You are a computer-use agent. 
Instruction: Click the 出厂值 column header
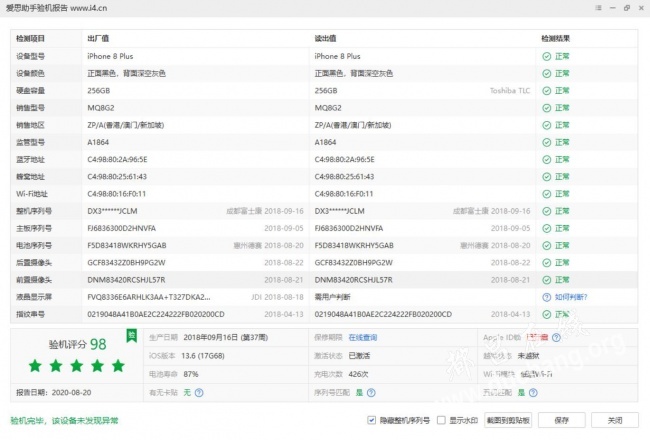pyautogui.click(x=98, y=39)
